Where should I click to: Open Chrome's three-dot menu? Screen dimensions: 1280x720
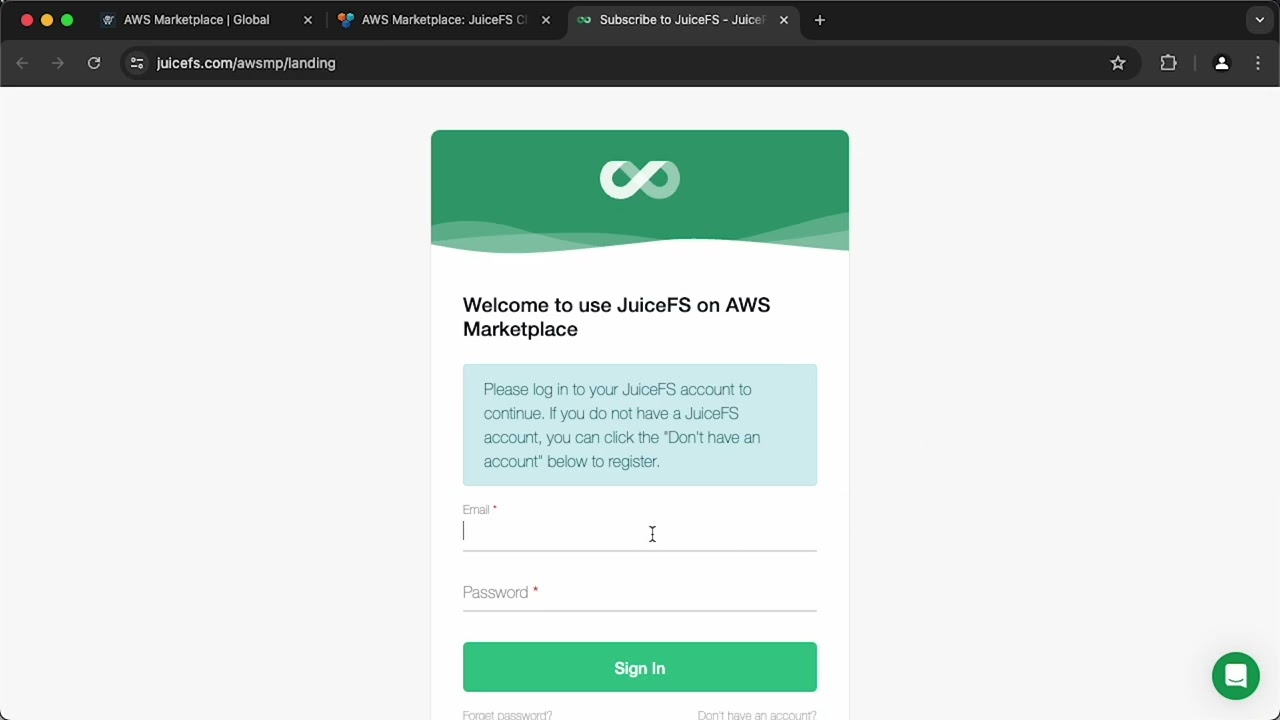(x=1258, y=63)
